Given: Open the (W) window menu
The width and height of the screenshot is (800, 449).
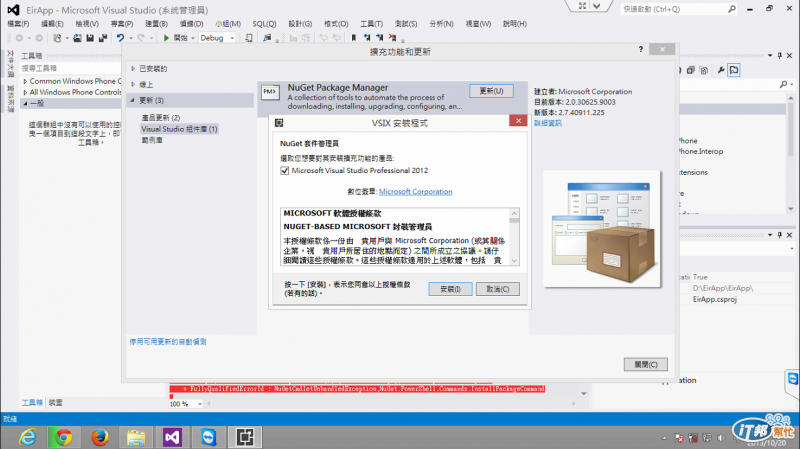Looking at the screenshot, I should [478, 23].
